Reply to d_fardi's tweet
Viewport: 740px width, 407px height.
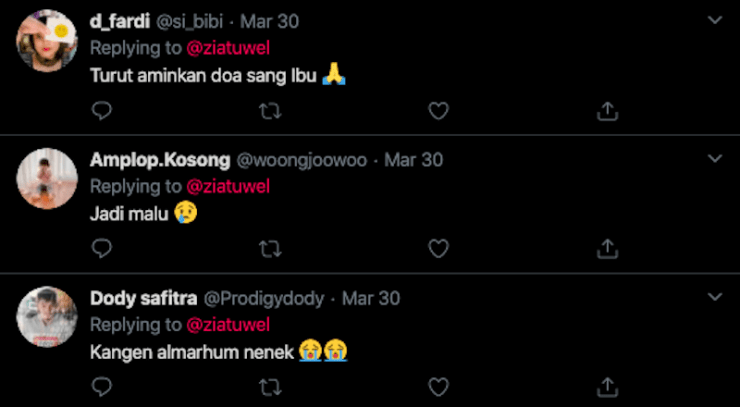pyautogui.click(x=101, y=111)
